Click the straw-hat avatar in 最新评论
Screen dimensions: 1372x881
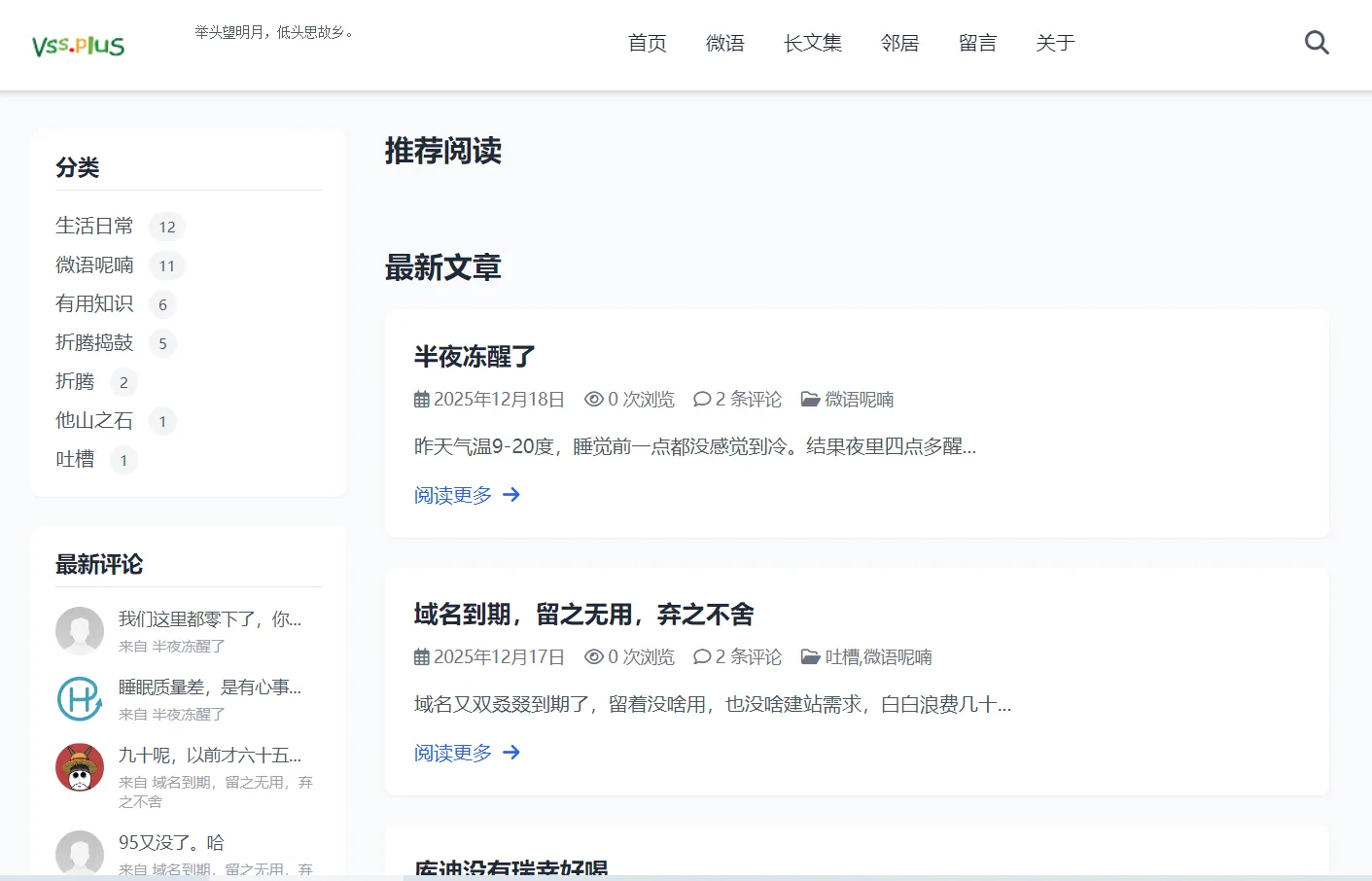[80, 767]
